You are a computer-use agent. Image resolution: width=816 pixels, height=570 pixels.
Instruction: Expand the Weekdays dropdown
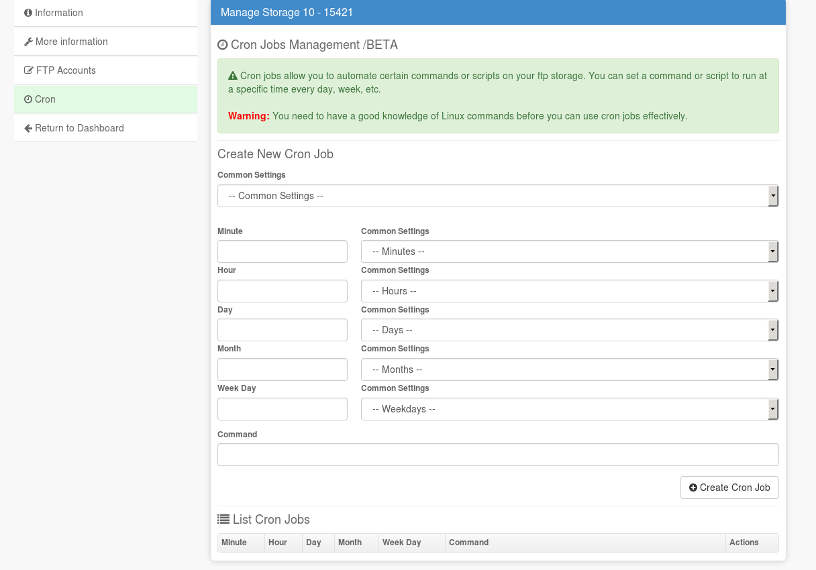tap(569, 409)
